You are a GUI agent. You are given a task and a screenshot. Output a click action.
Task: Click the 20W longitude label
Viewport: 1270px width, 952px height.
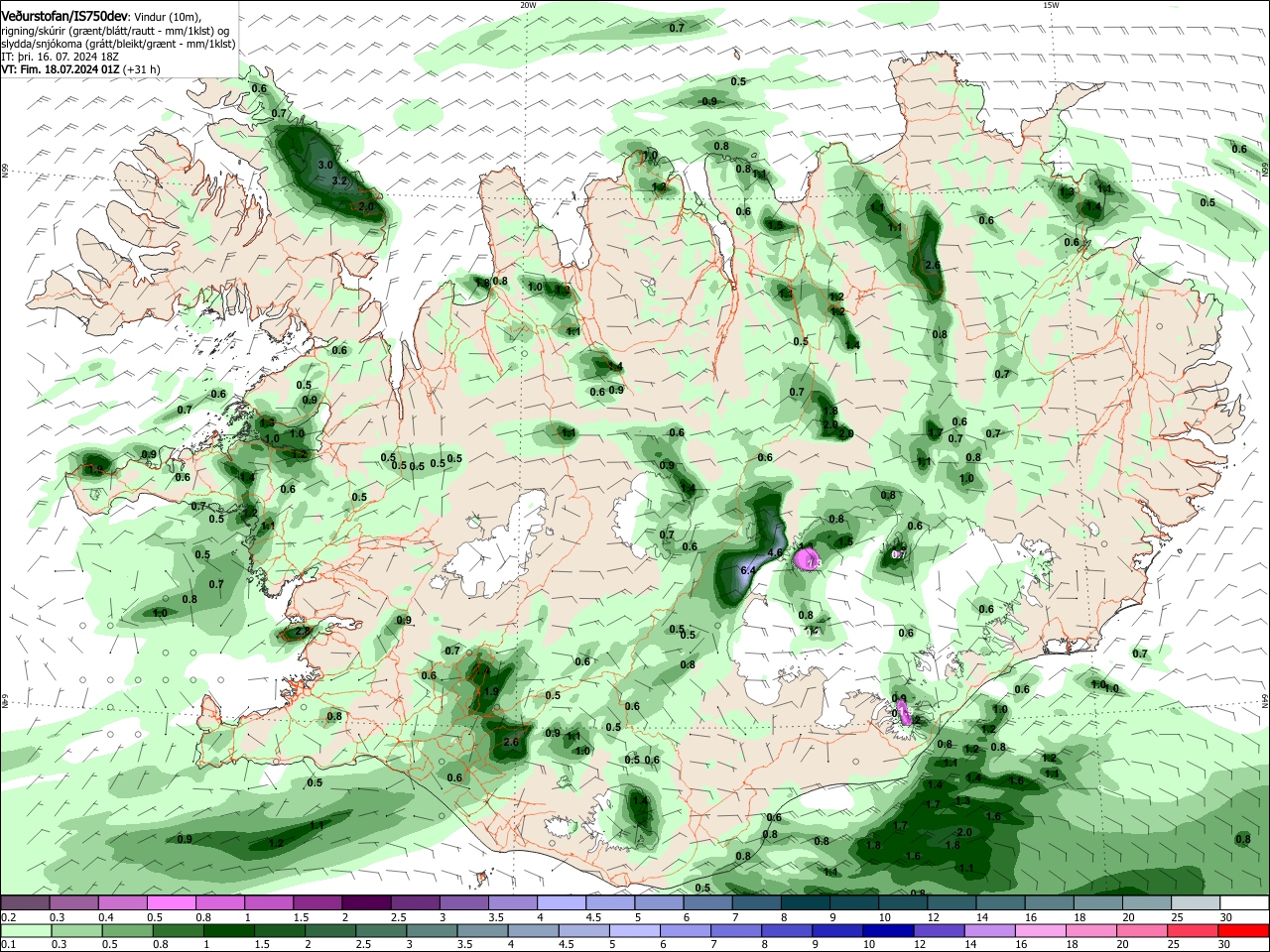(528, 5)
